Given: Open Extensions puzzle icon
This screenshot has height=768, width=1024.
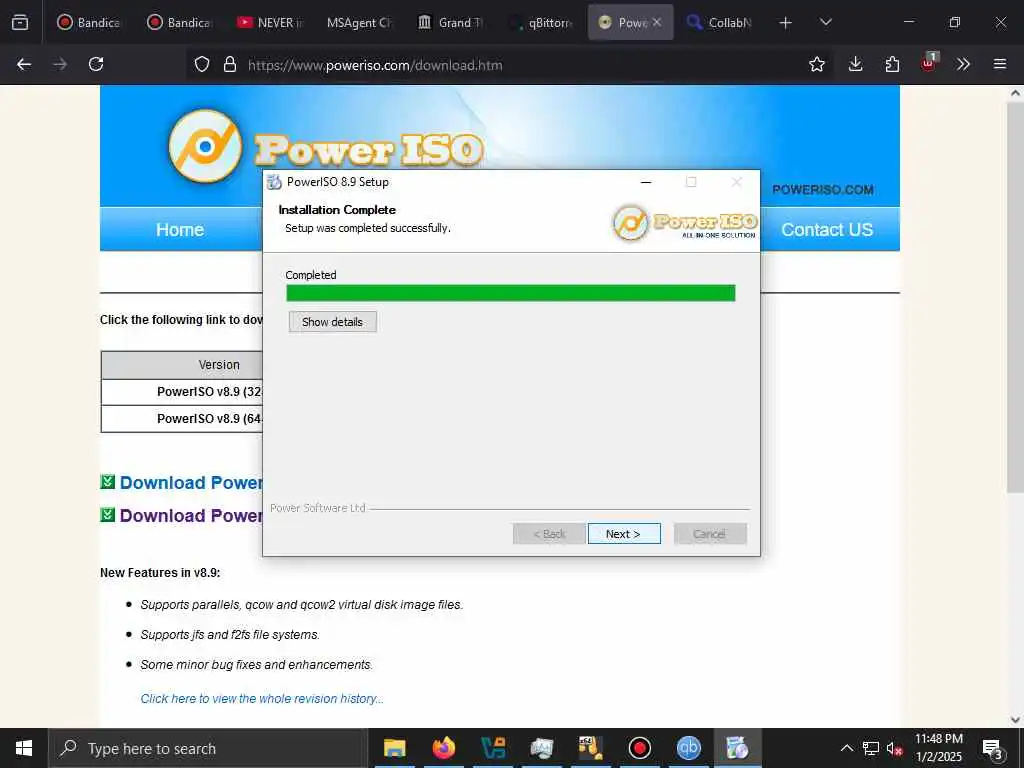Looking at the screenshot, I should tap(892, 64).
